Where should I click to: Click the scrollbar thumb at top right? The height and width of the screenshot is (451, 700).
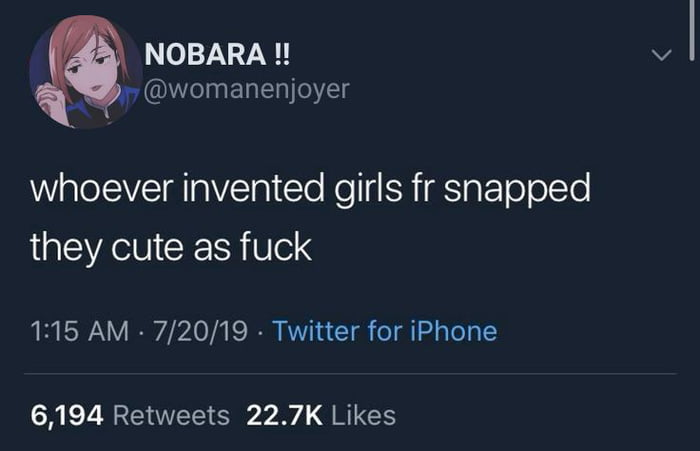point(690,20)
